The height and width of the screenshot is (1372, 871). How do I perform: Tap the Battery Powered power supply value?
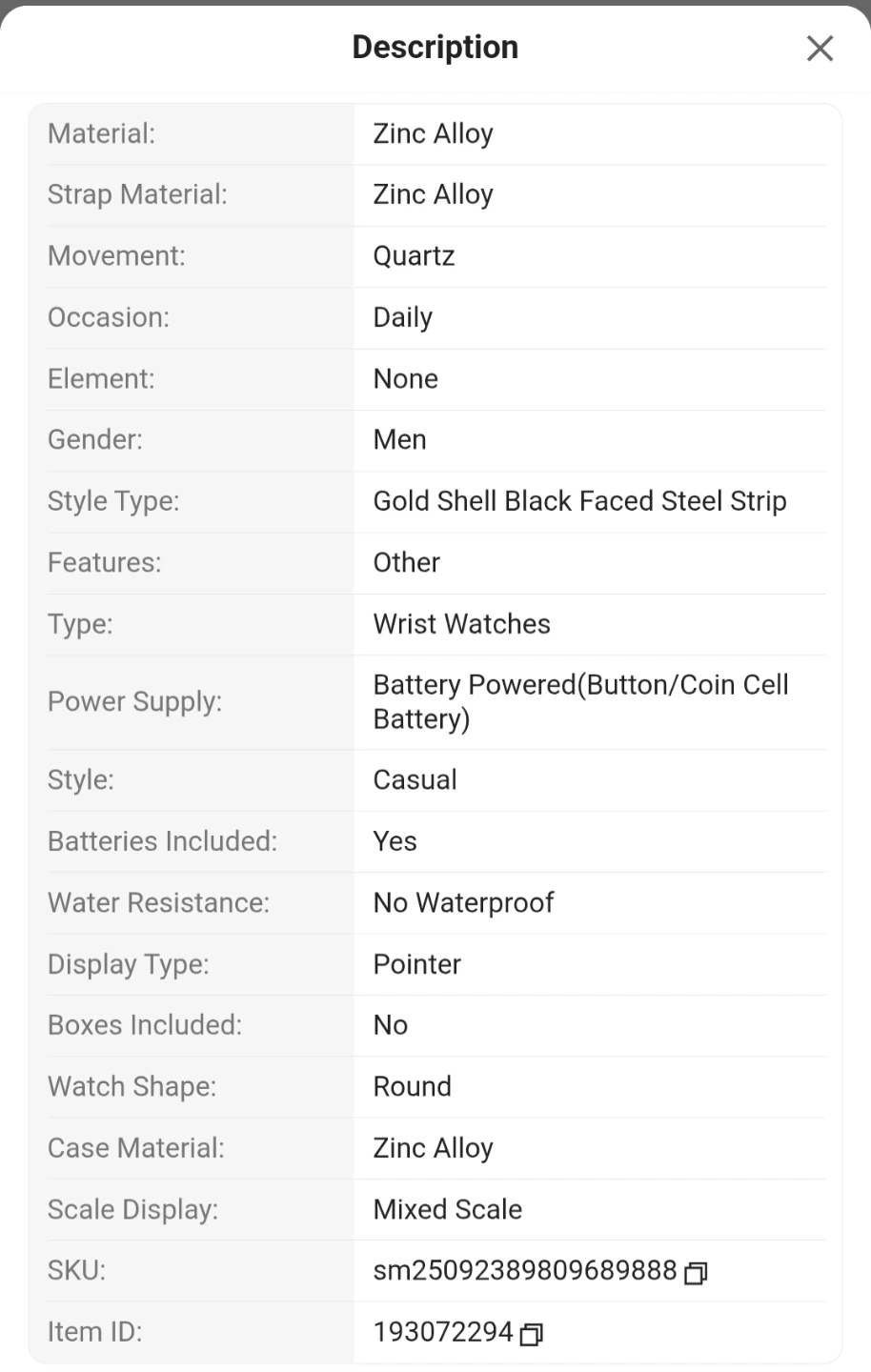pos(580,701)
